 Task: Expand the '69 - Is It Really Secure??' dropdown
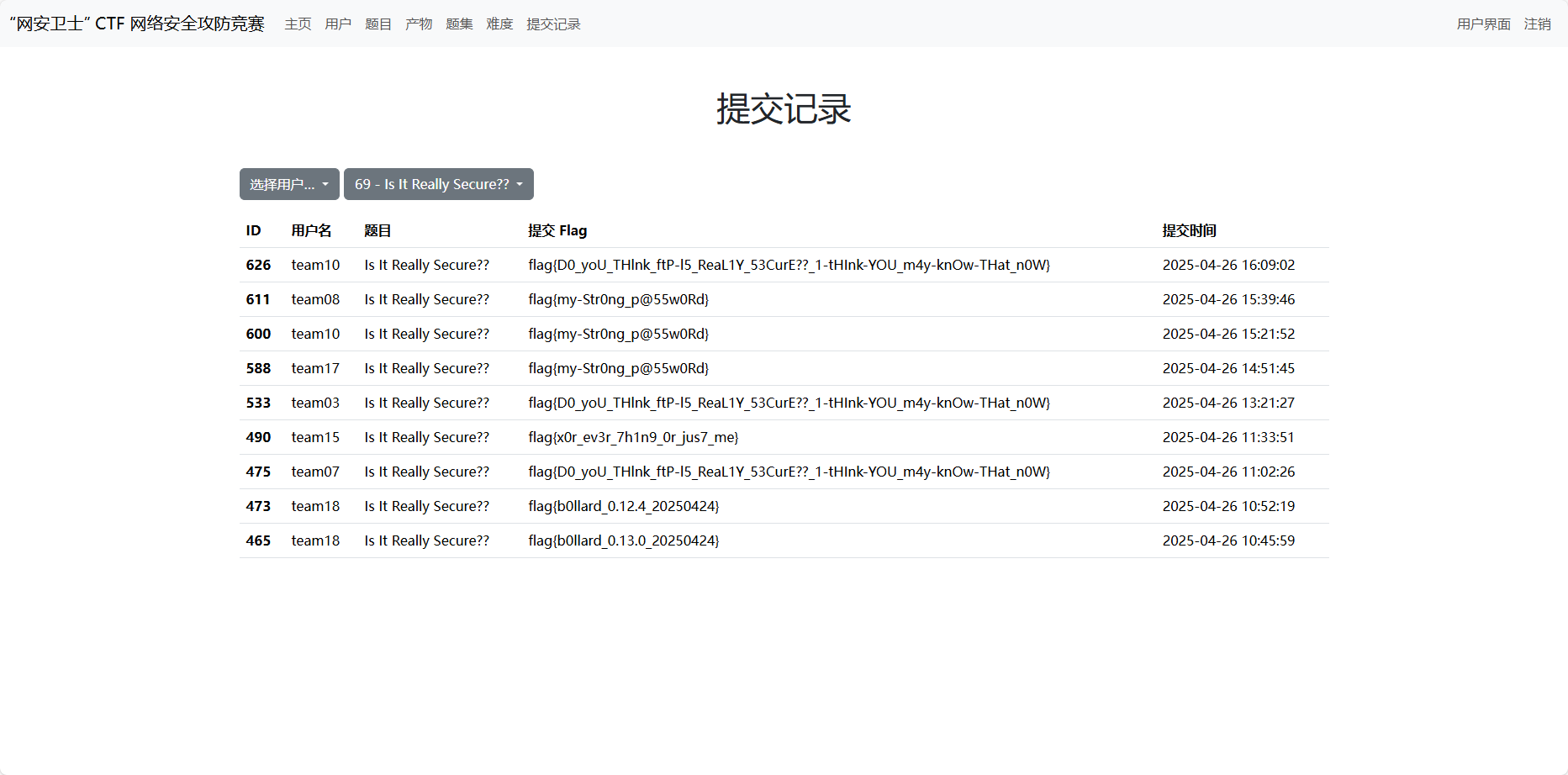point(438,184)
